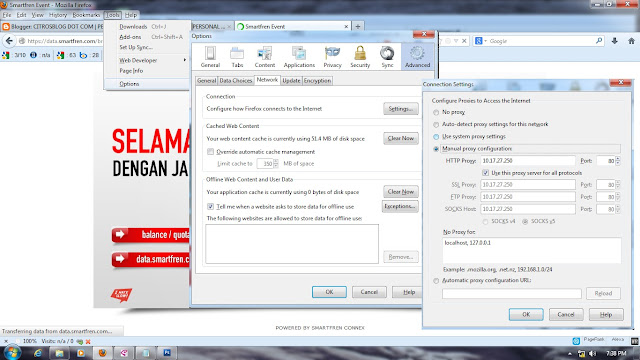Click the HTTP Proxy address field
Screen dimensions: 640x360
coord(528,161)
